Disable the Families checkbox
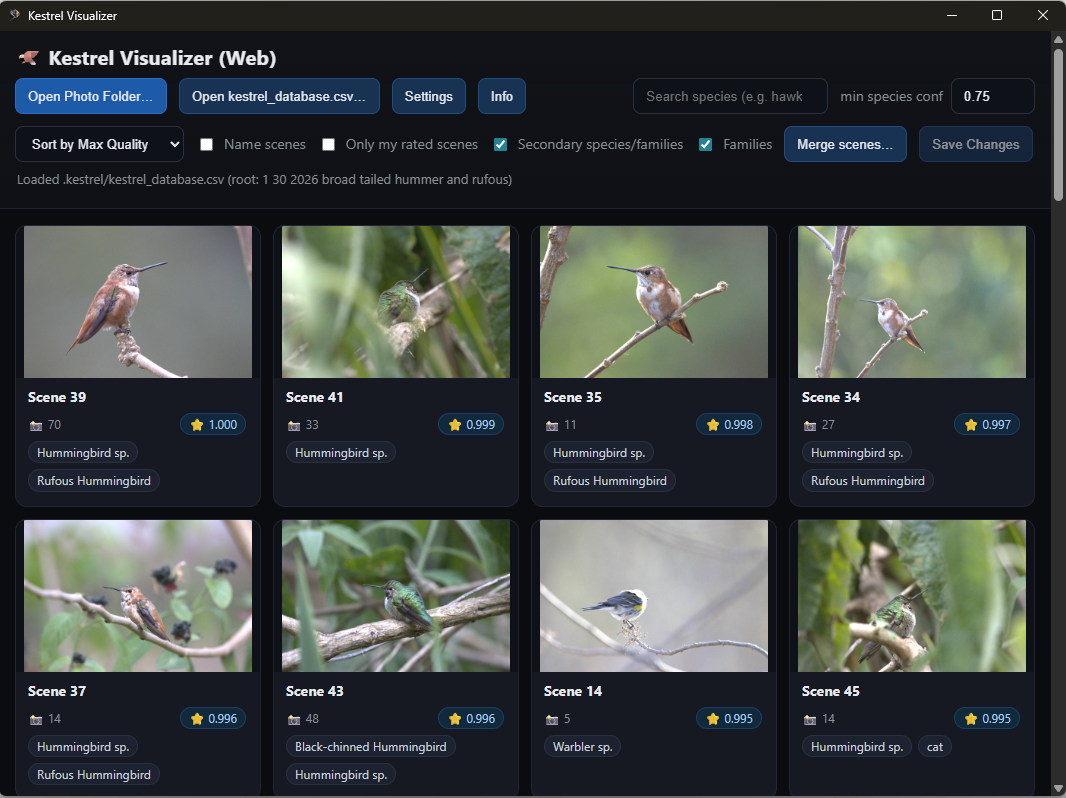Screen dimensions: 1066x798 705,144
